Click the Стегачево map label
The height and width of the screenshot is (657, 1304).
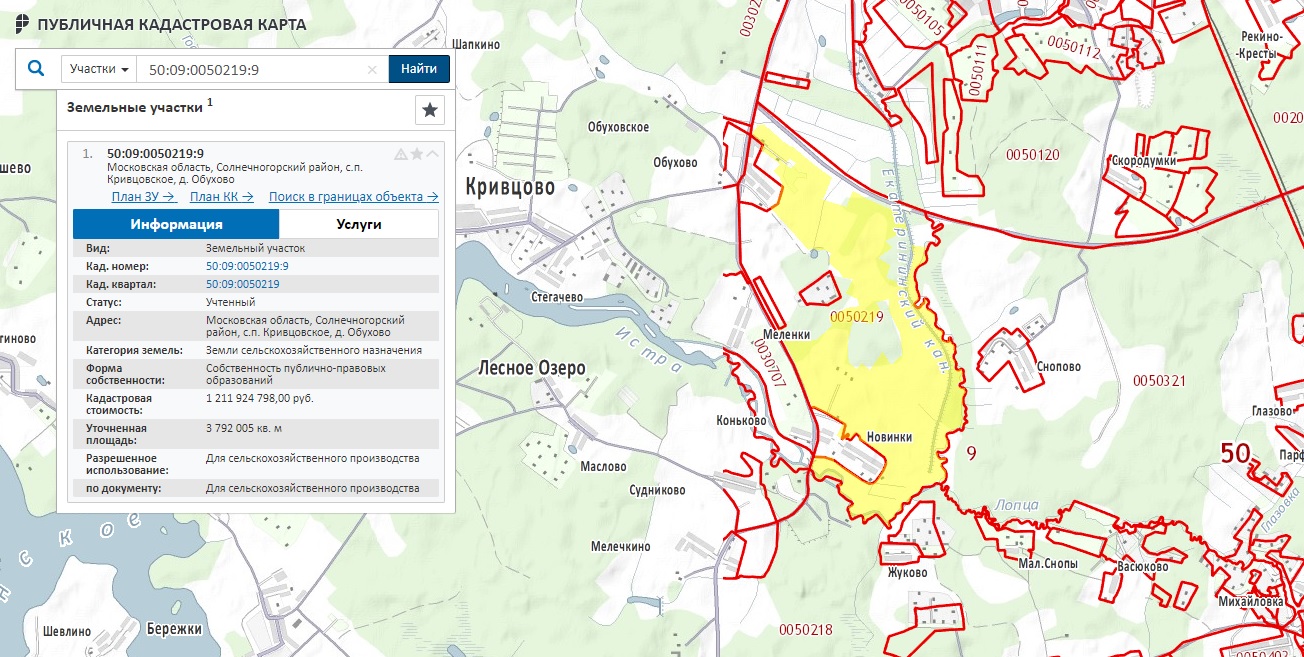coord(557,297)
